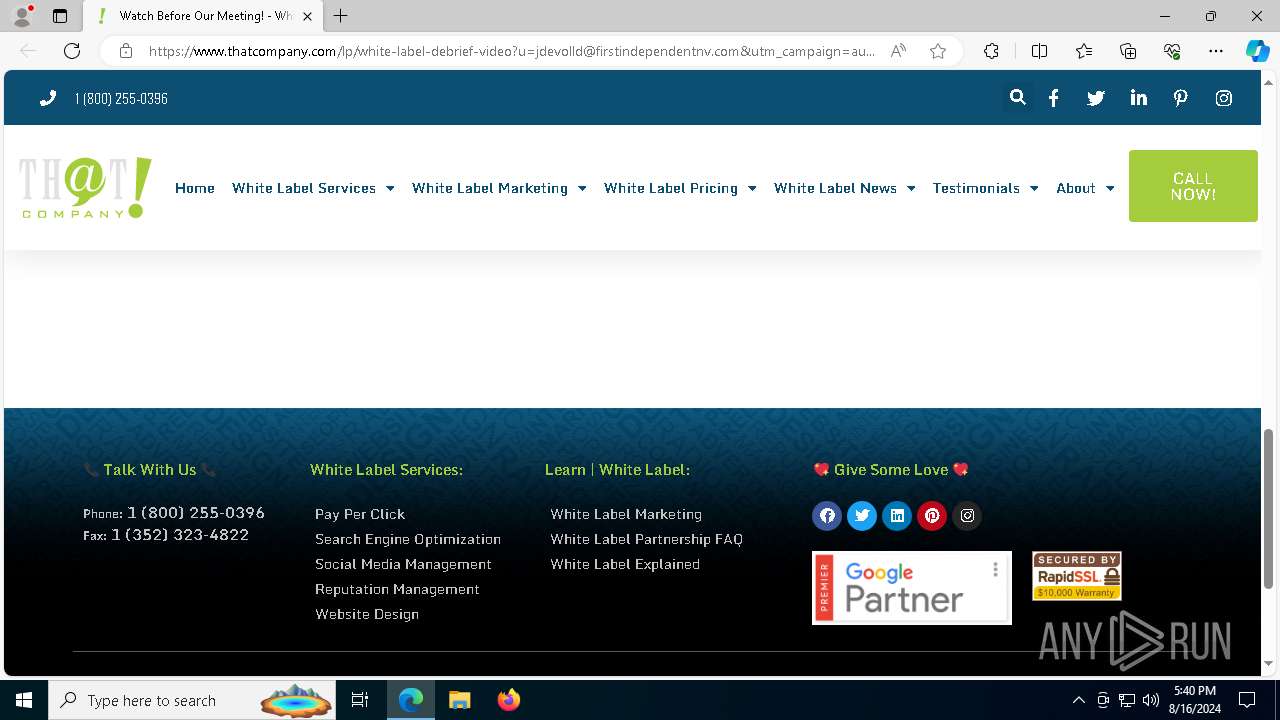
Task: Open the round Pinterest icon in footer
Action: click(932, 516)
